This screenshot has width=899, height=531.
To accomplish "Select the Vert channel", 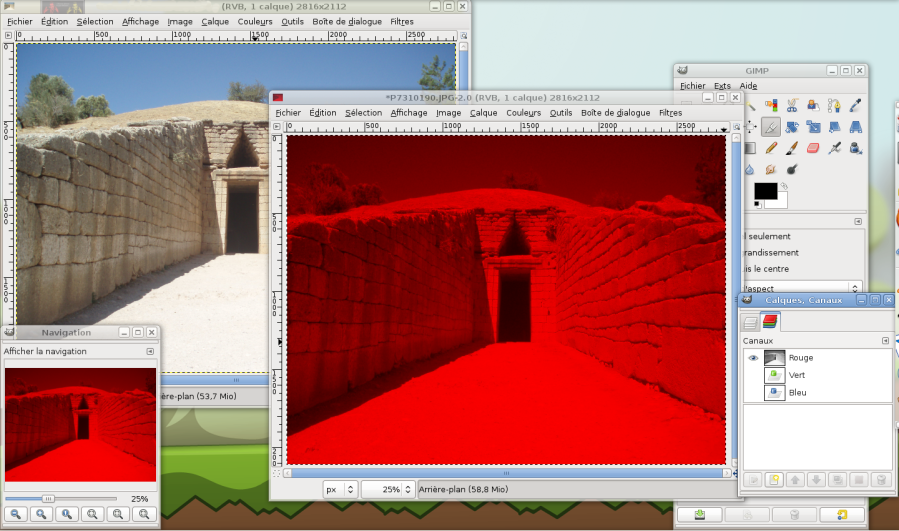I will click(797, 375).
